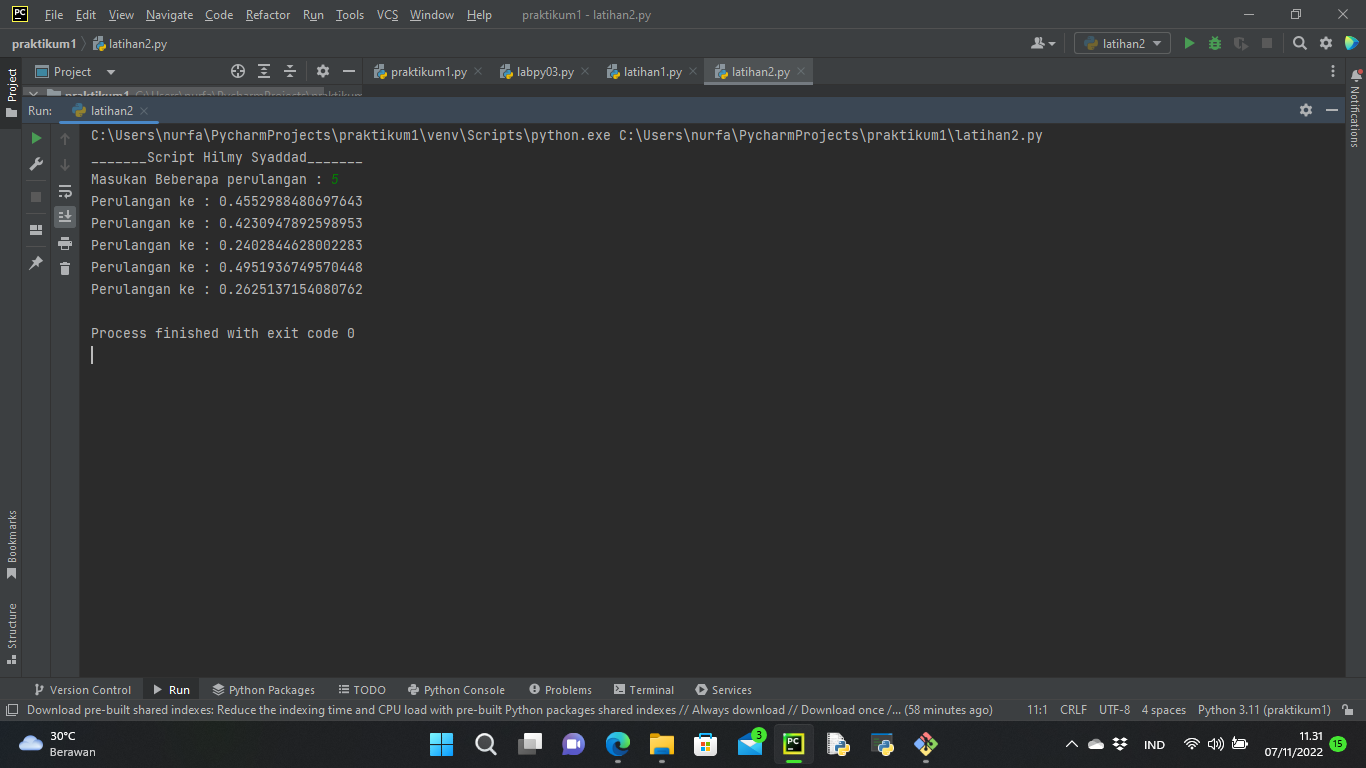Open Everywhere search with the magnifier icon
The height and width of the screenshot is (768, 1366).
1300,43
